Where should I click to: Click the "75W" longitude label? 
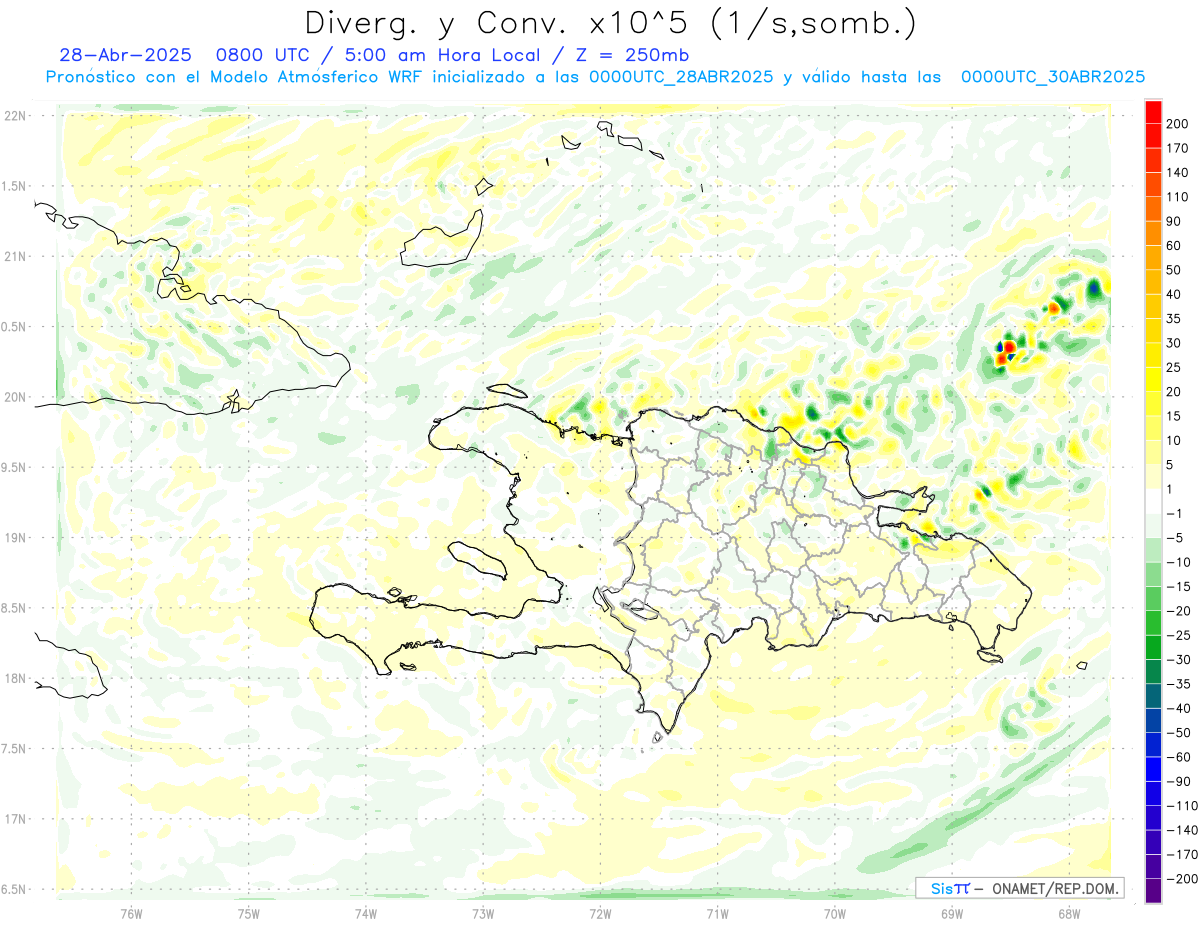coord(249,913)
